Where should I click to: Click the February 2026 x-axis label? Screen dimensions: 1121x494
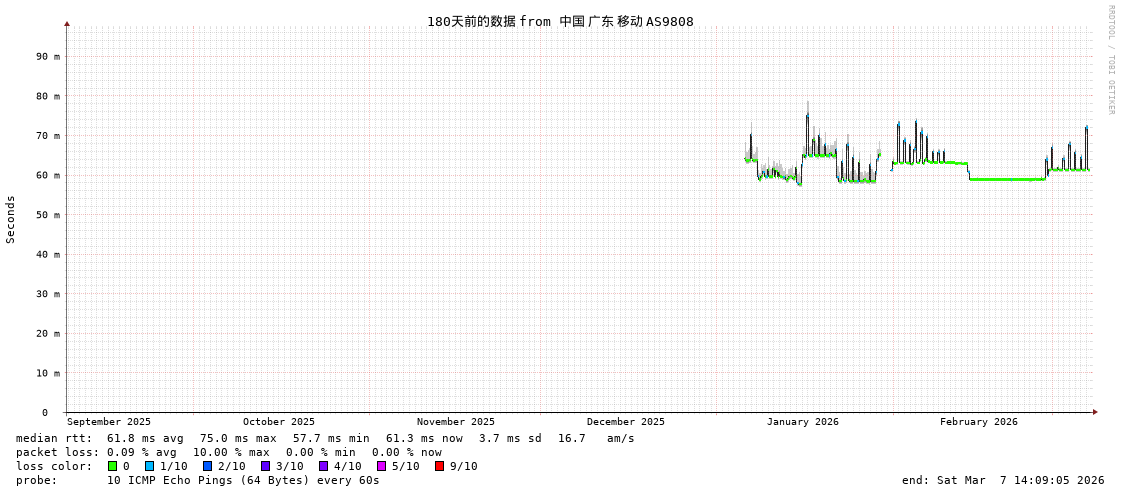click(x=978, y=422)
